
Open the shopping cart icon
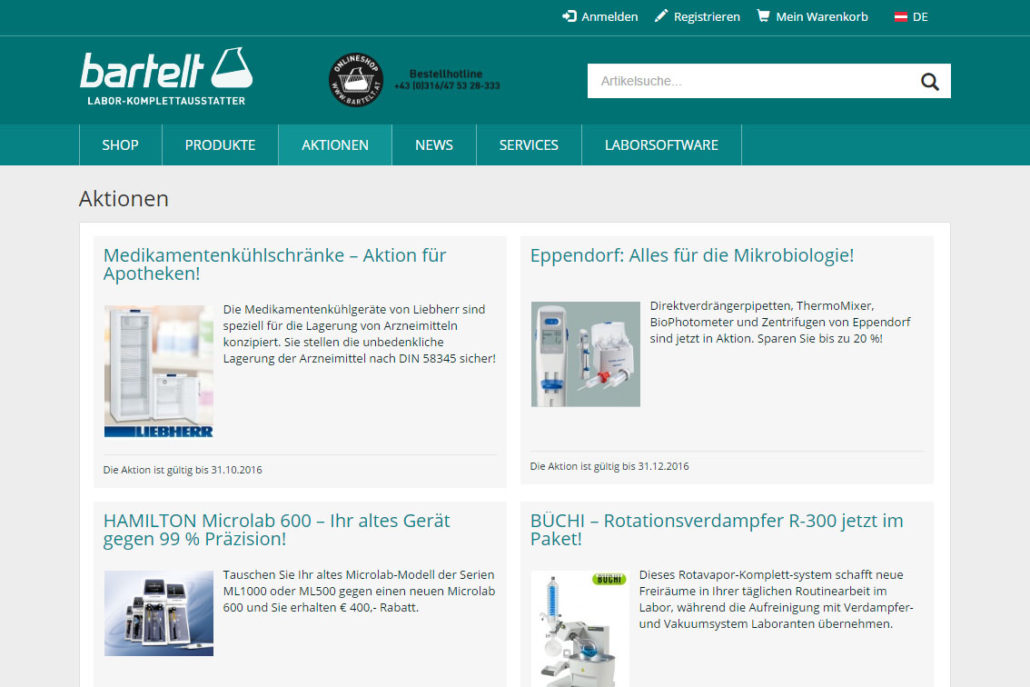[764, 16]
